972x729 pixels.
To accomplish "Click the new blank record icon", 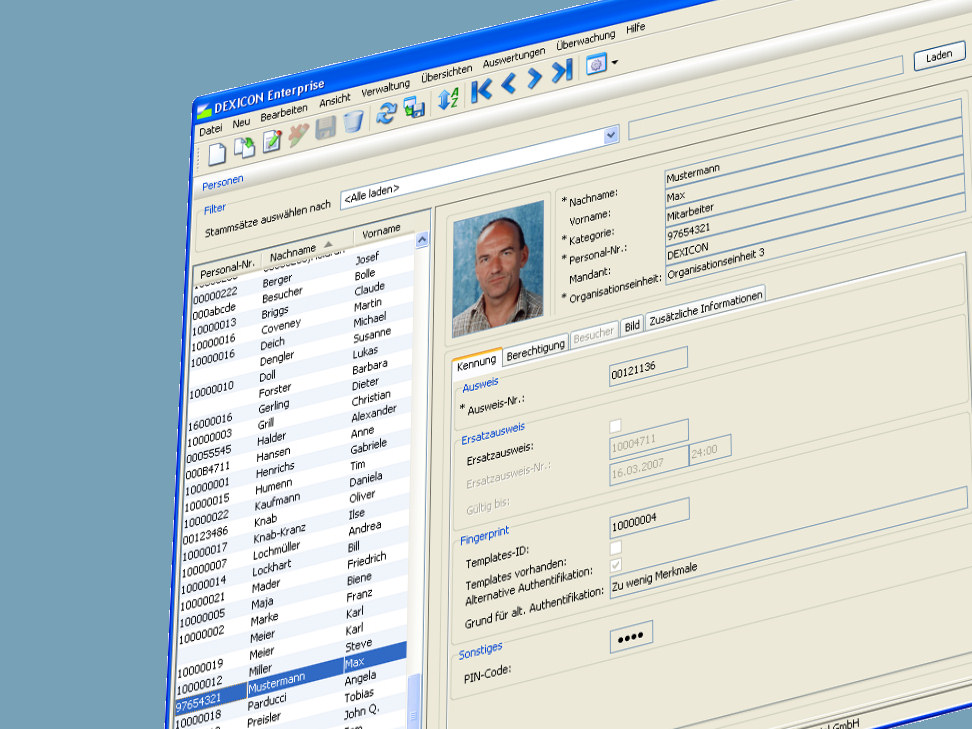I will point(217,152).
